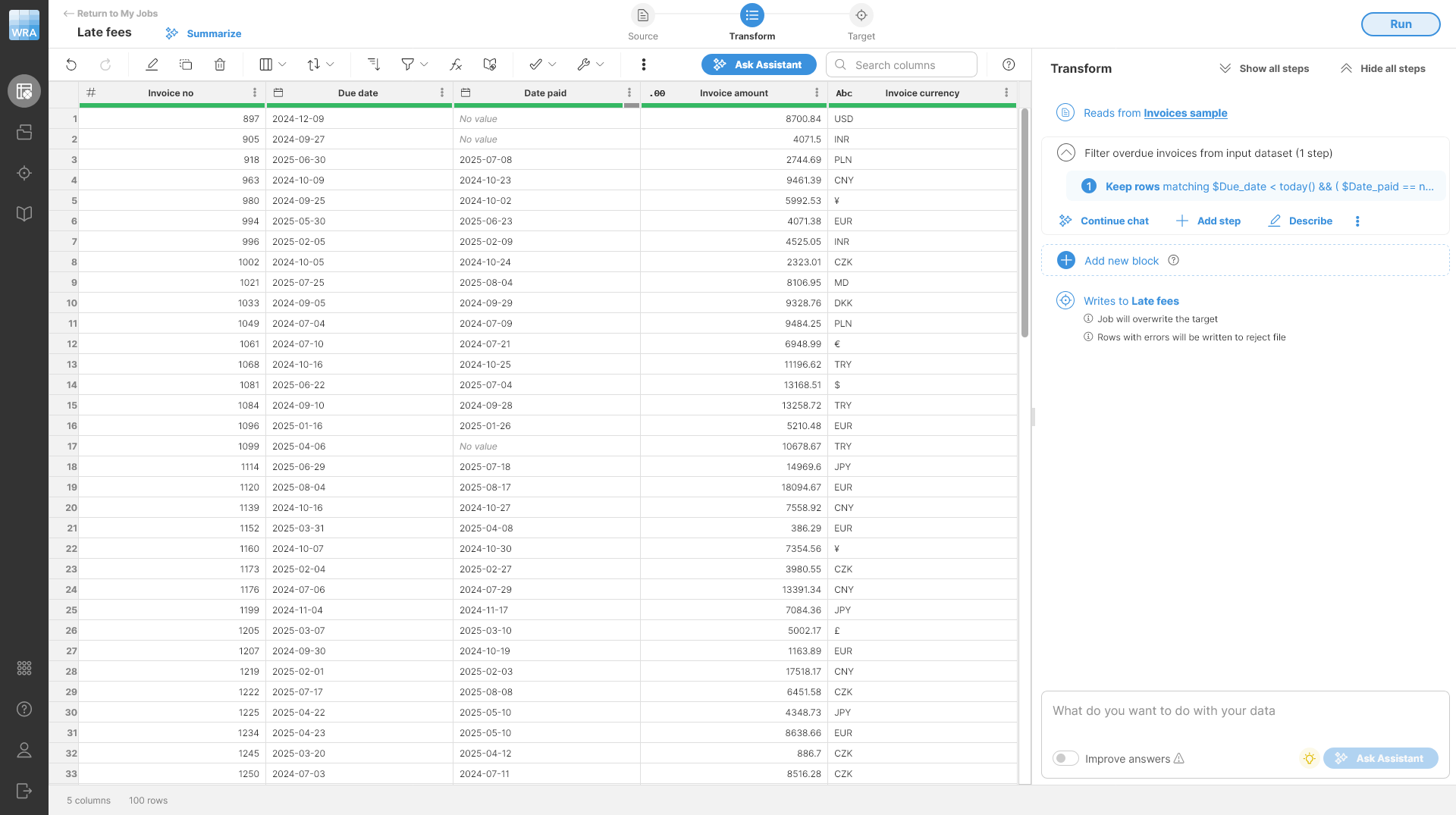
Task: Collapse the Filter overdue invoices block
Action: pos(1065,152)
